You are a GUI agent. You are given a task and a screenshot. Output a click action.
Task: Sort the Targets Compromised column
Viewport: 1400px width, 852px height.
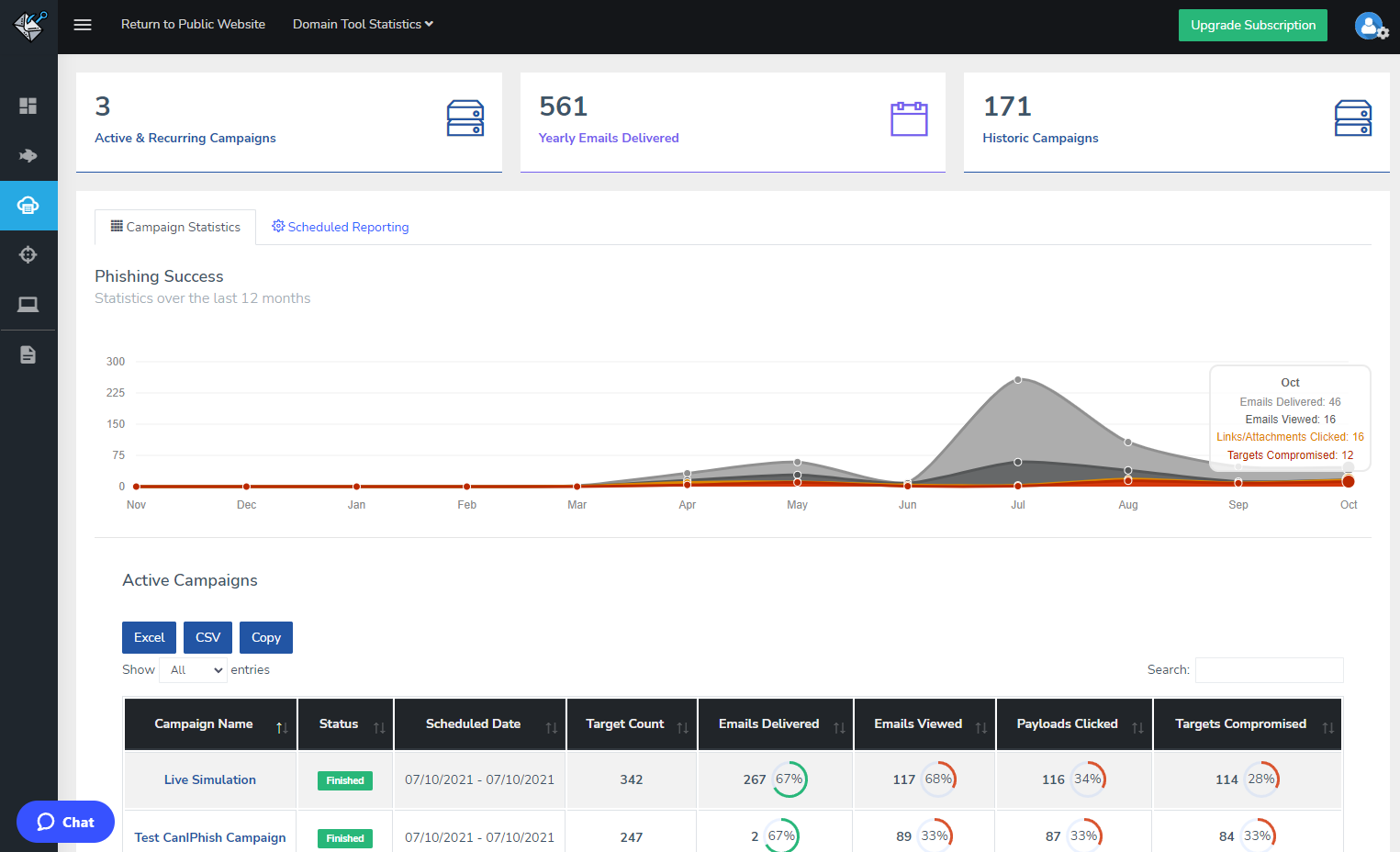pos(1328,724)
